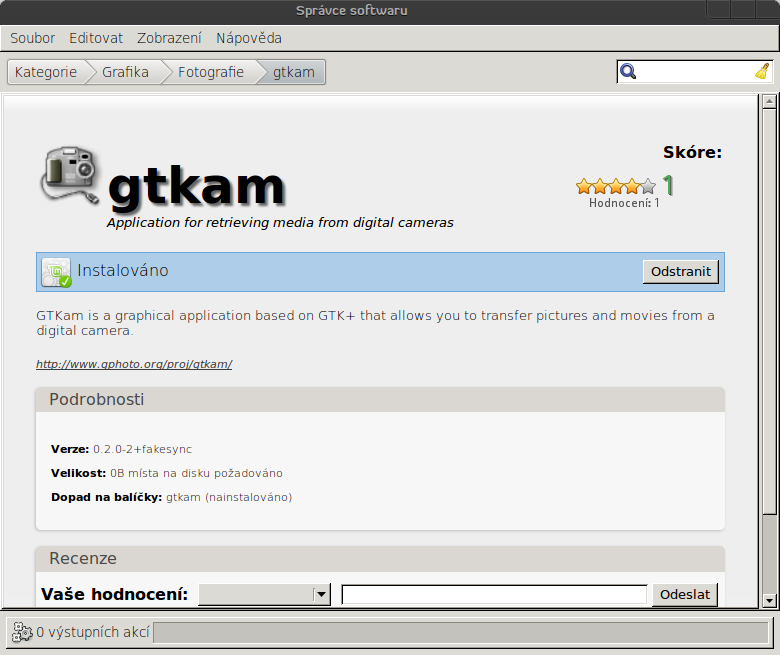The image size is (780, 655).
Task: Click the large gtkam title
Action: coord(196,187)
